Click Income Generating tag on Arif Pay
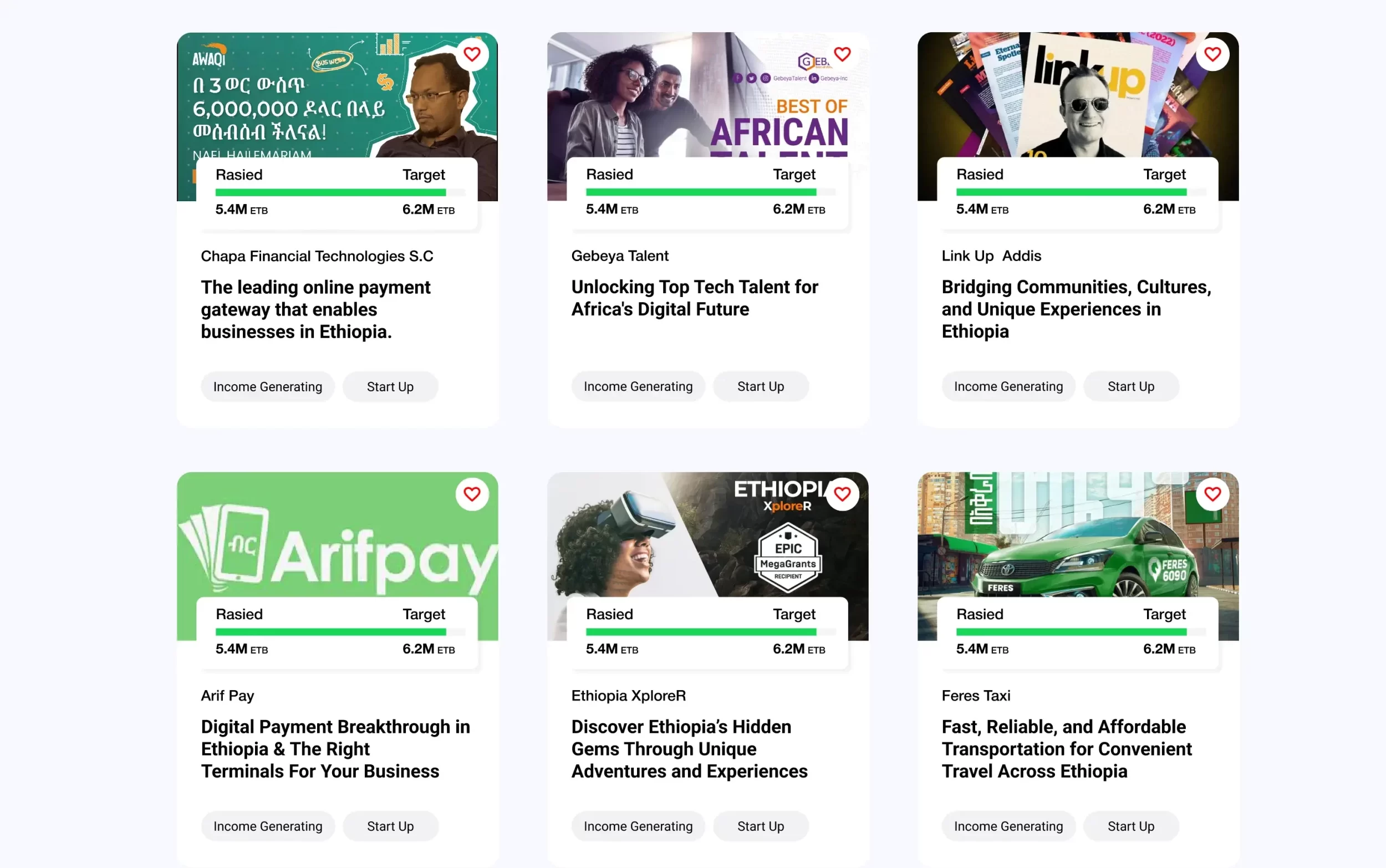The image size is (1386, 868). [268, 826]
